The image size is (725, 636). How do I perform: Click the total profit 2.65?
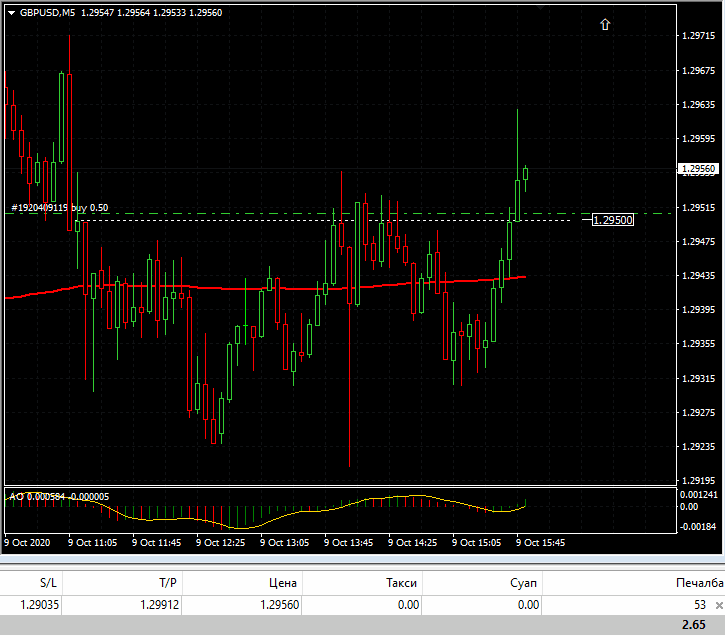point(694,625)
